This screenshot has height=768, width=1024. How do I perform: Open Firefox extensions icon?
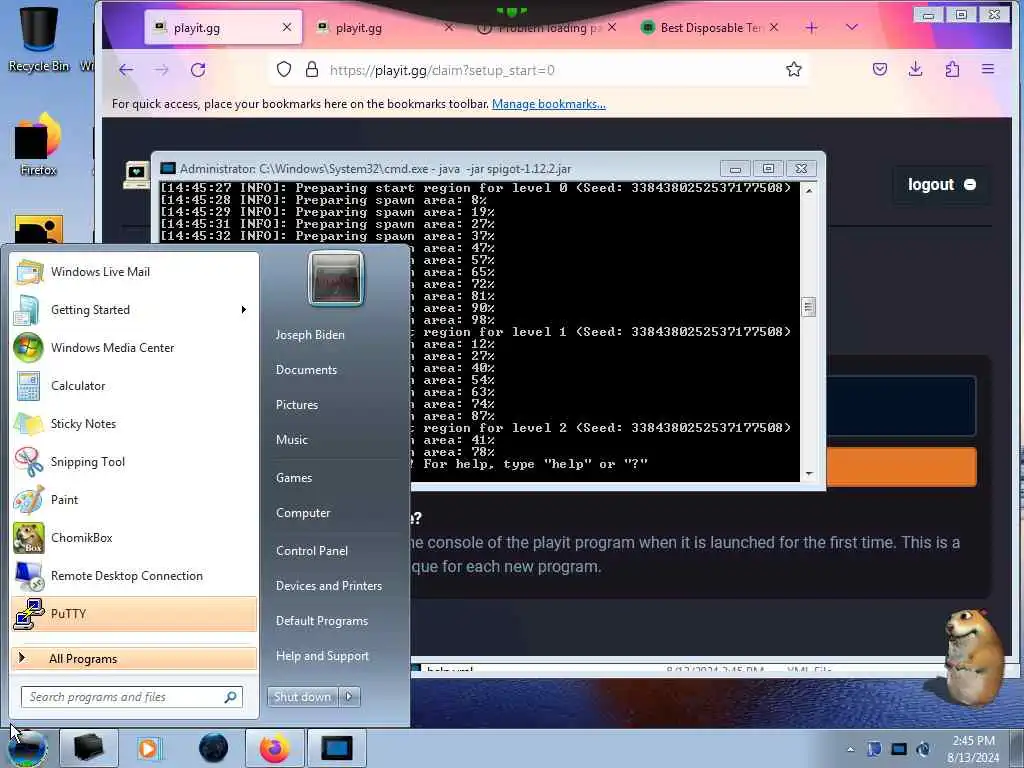point(952,69)
